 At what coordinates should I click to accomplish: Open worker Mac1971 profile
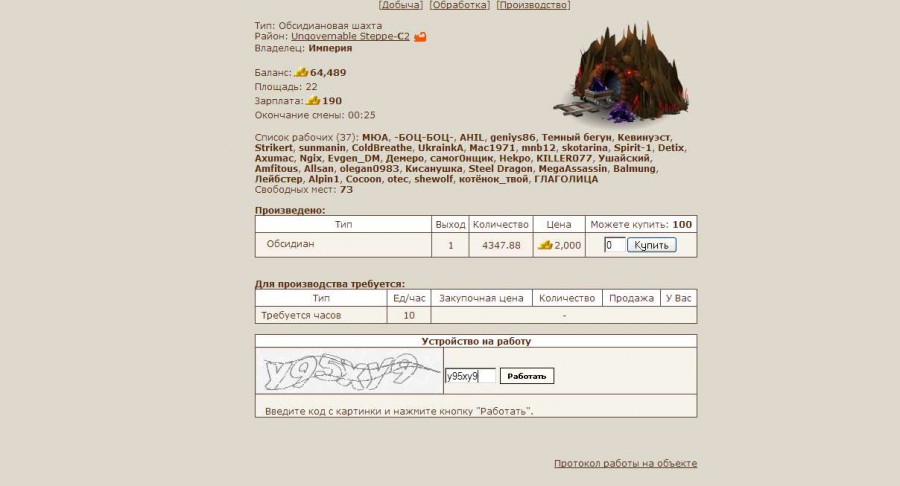492,147
